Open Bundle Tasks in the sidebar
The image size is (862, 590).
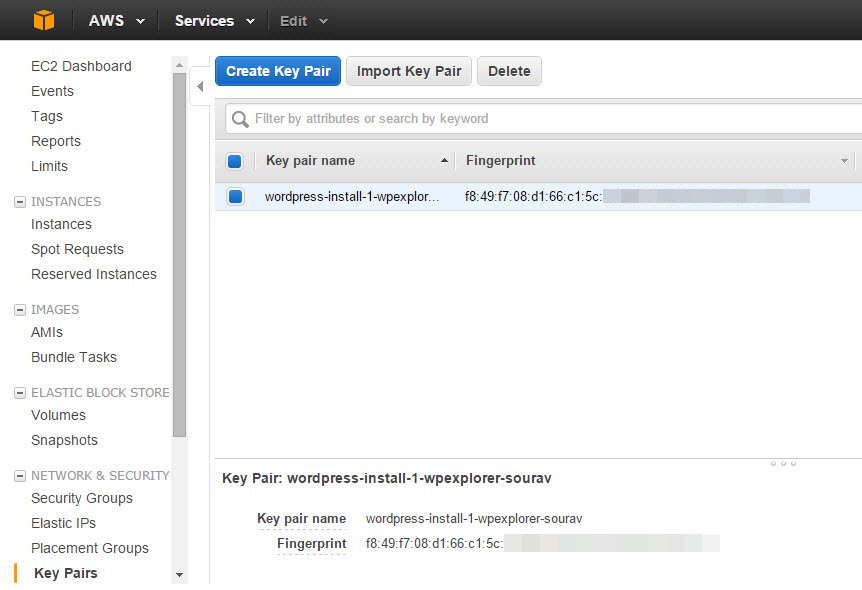click(74, 357)
